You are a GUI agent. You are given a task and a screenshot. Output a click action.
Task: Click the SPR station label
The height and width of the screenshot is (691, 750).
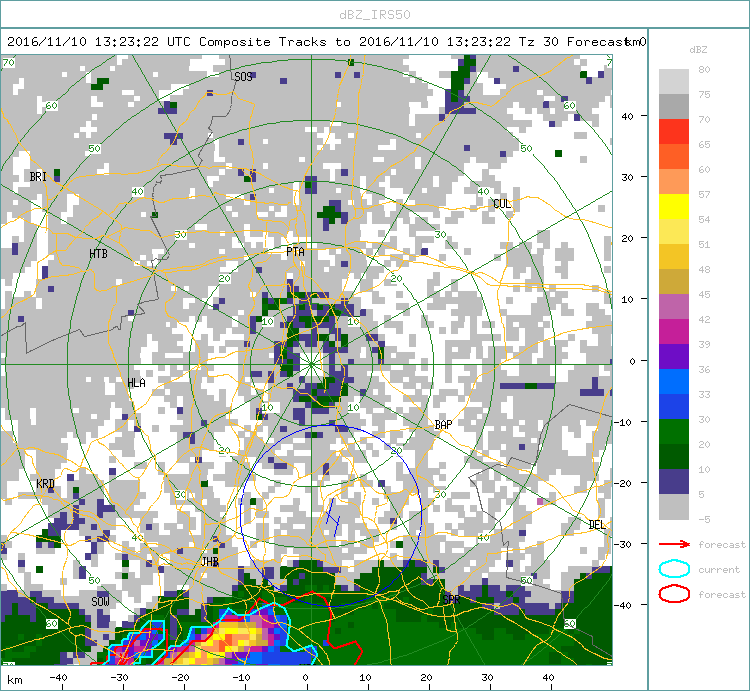tap(452, 599)
